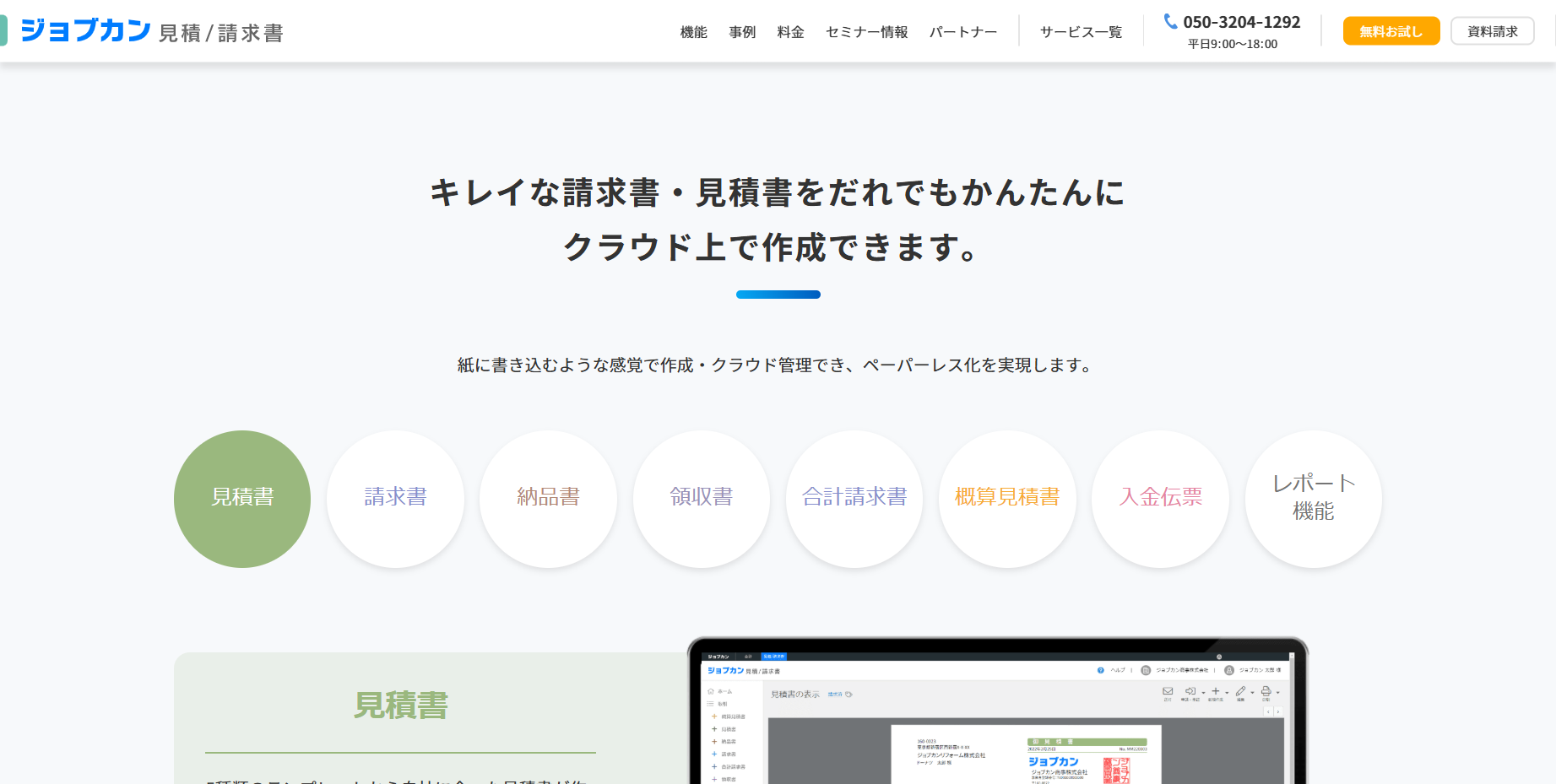Click the subtitle about ペーパーレス化
The image size is (1556, 784).
tap(775, 365)
